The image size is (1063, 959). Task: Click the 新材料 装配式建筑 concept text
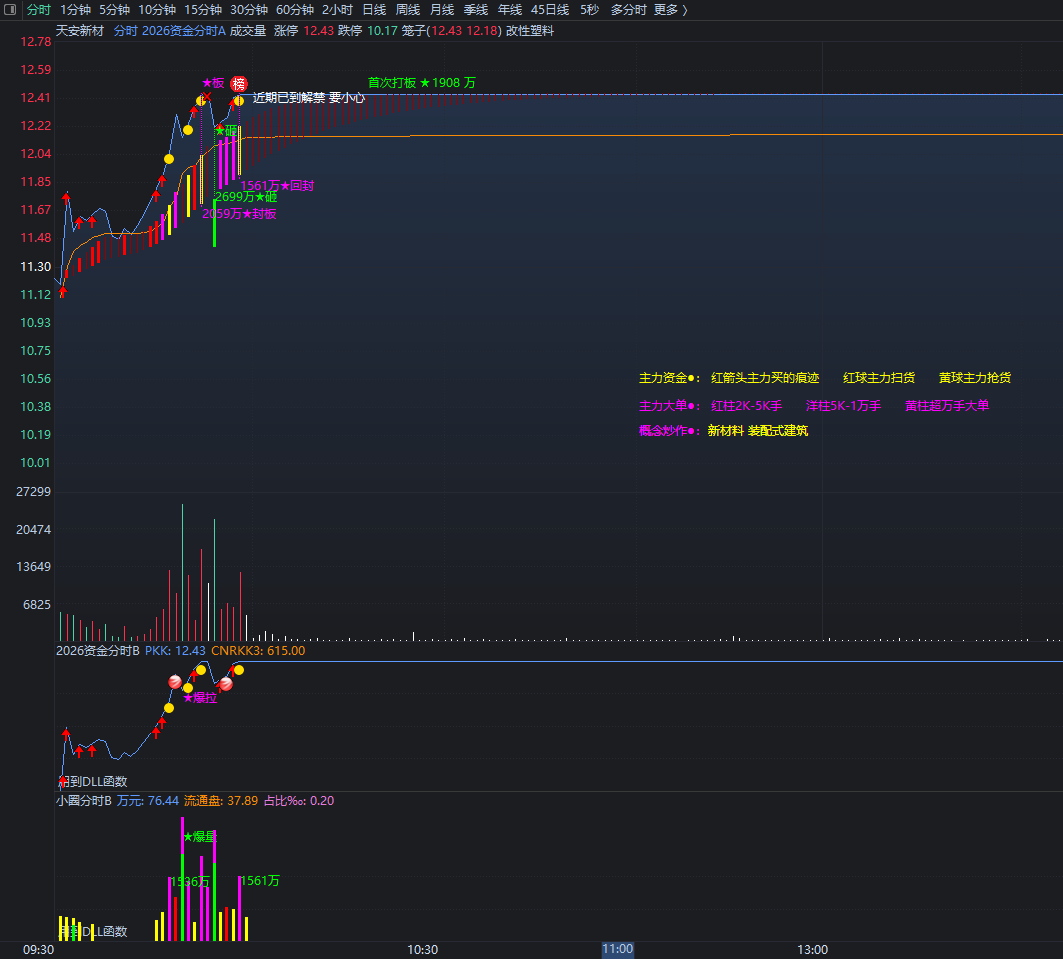coord(758,430)
